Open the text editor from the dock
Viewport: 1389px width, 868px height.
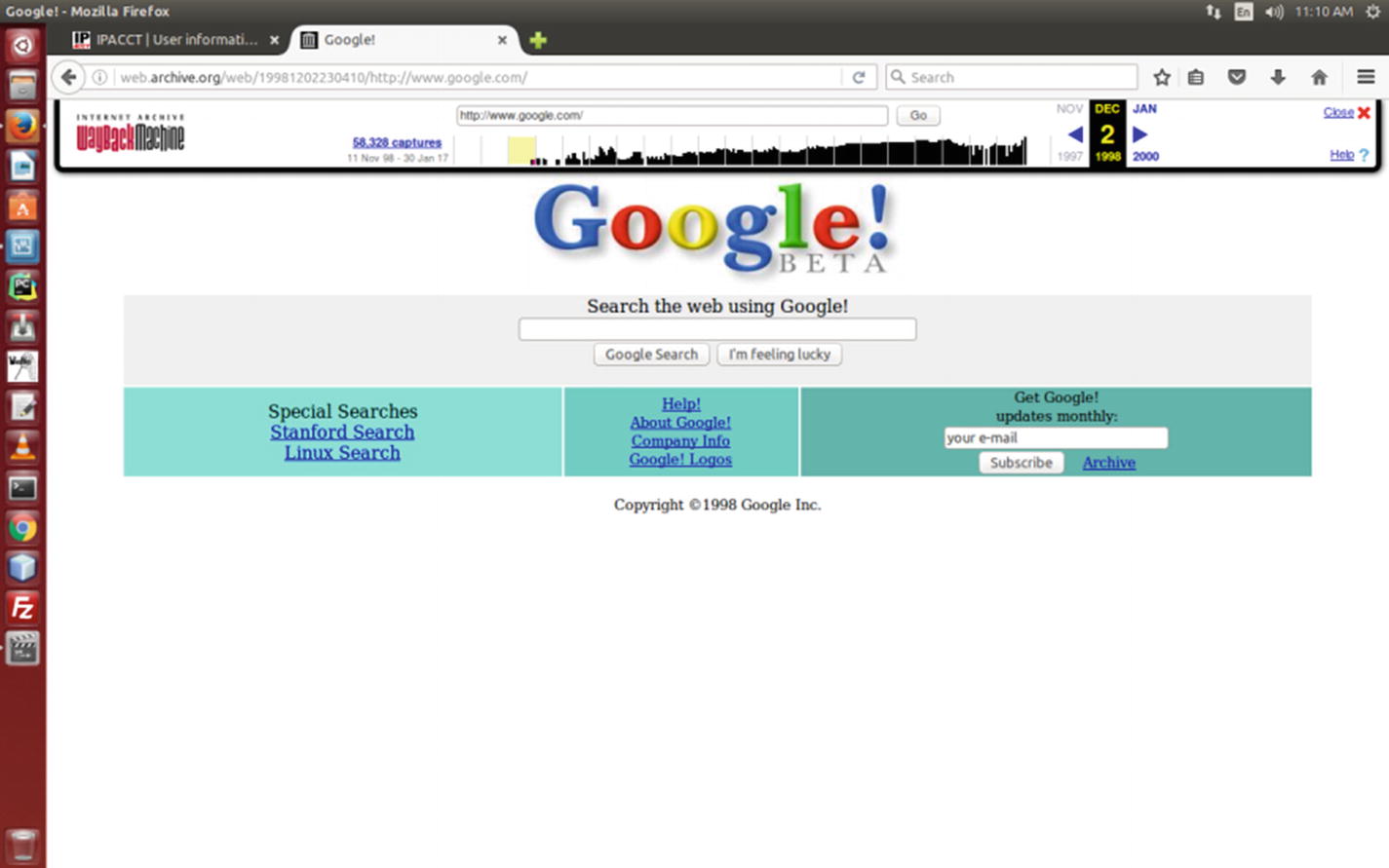(x=22, y=407)
